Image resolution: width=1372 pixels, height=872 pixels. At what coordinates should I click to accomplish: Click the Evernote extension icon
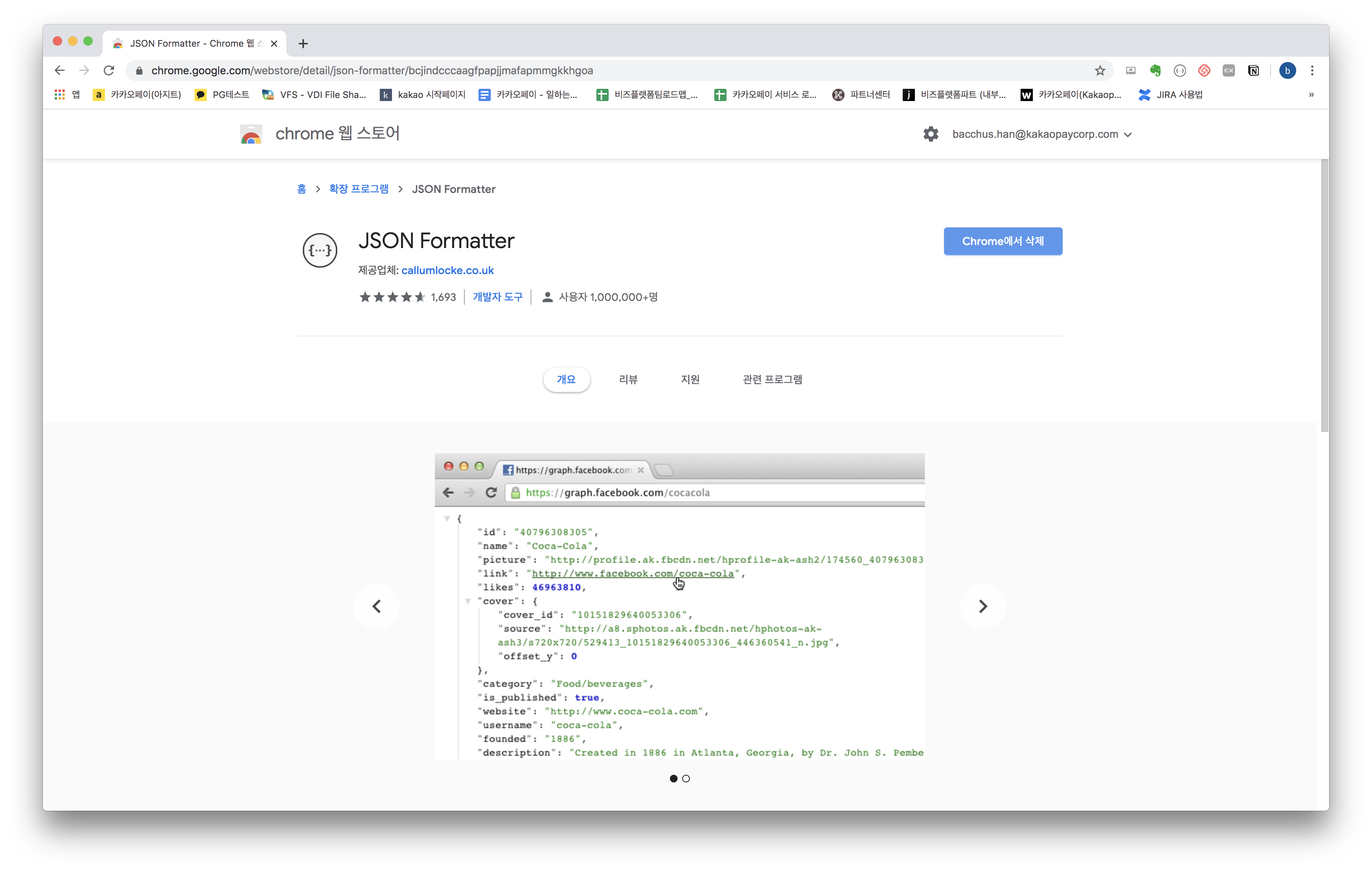(1155, 71)
